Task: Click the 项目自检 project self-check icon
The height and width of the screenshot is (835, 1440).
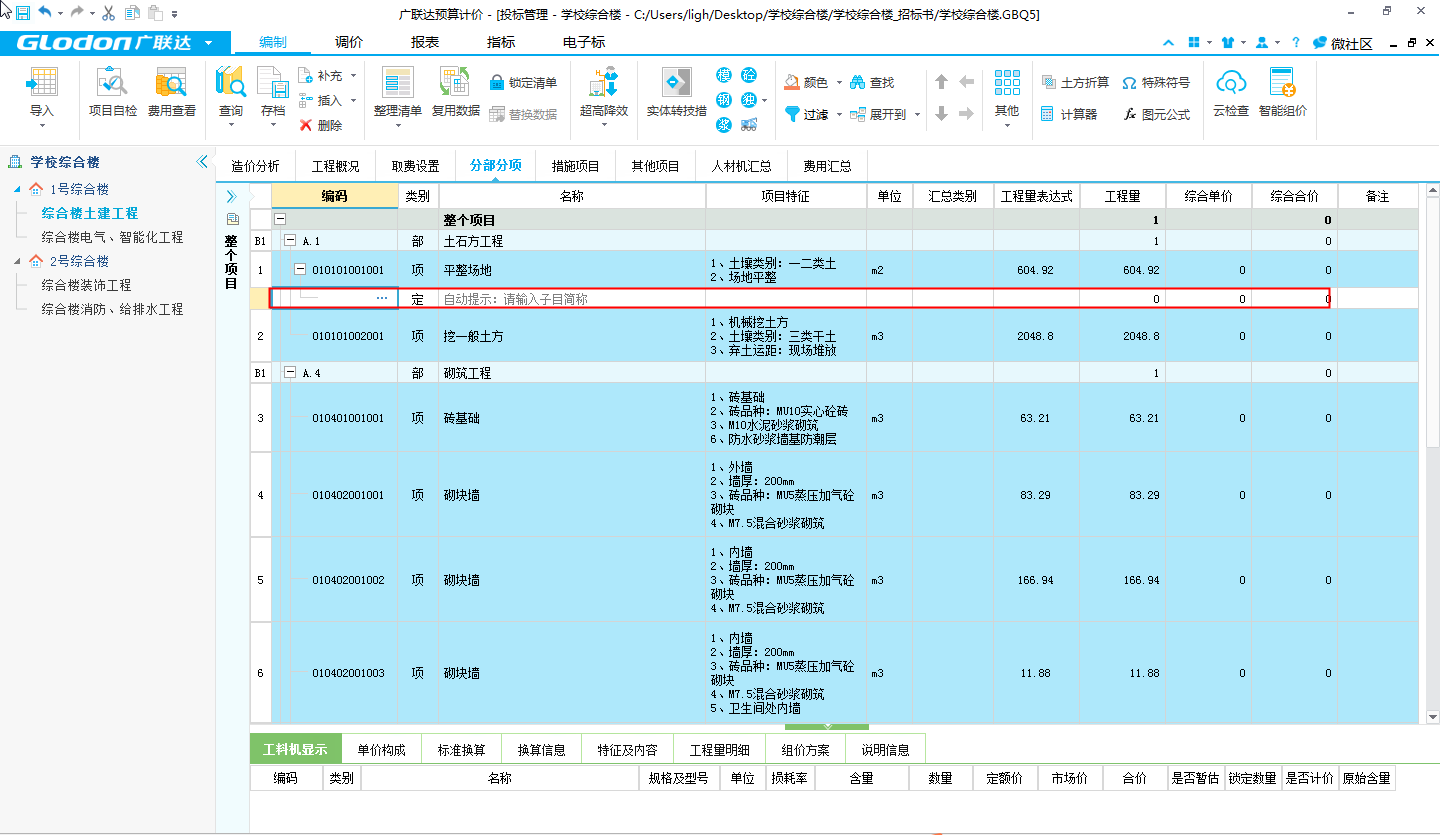Action: tap(112, 83)
